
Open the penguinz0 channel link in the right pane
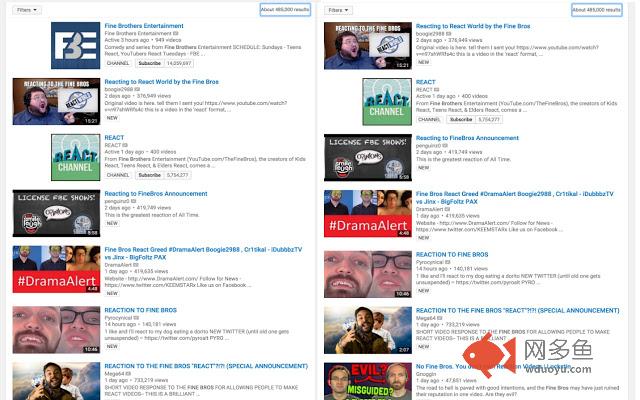tap(428, 145)
